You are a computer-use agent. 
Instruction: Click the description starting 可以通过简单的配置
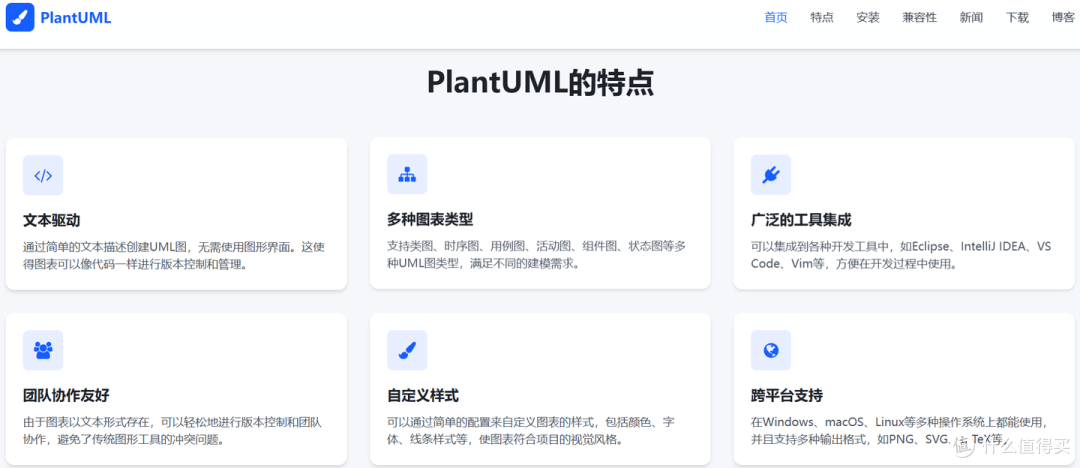click(530, 431)
